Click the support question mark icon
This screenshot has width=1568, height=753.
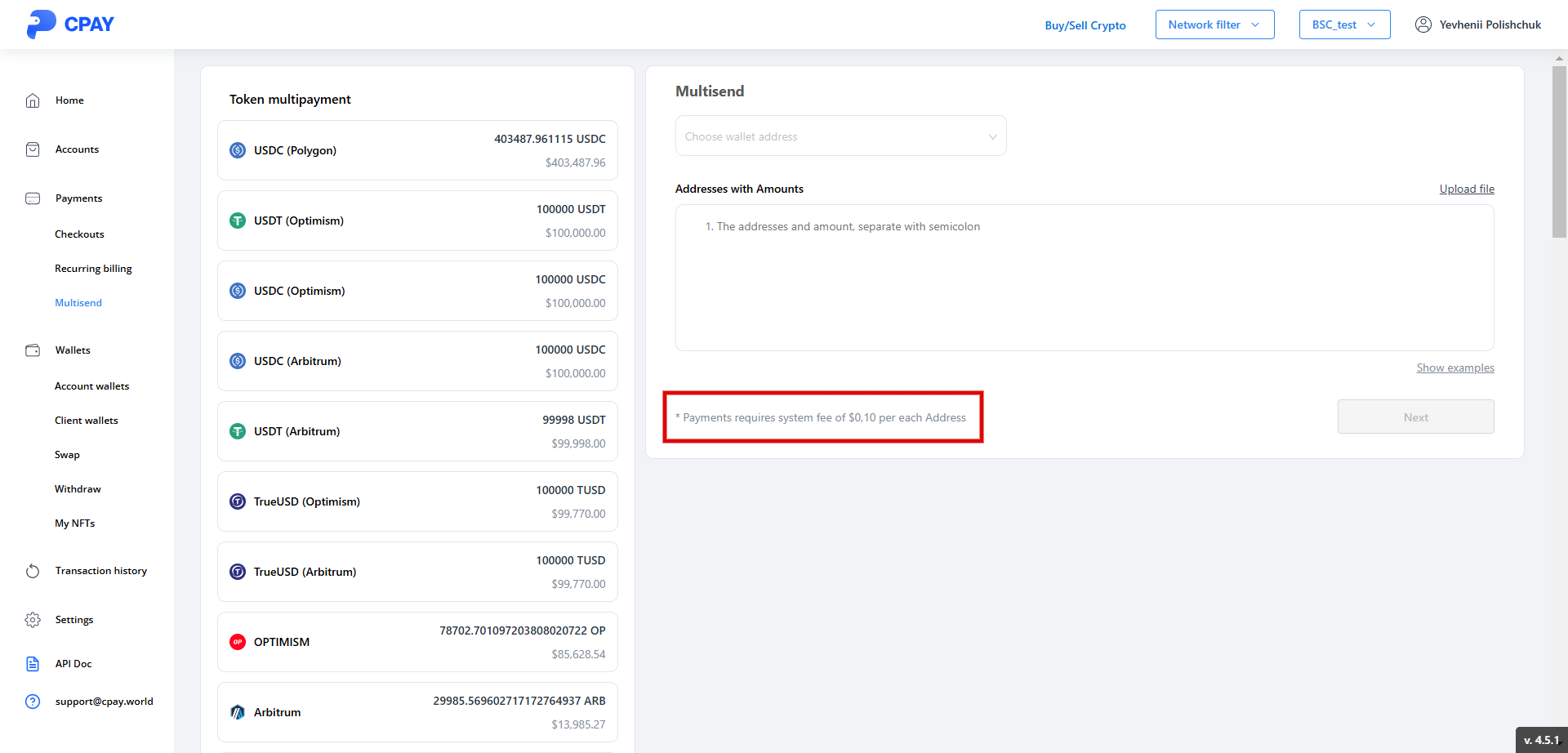pyautogui.click(x=33, y=702)
